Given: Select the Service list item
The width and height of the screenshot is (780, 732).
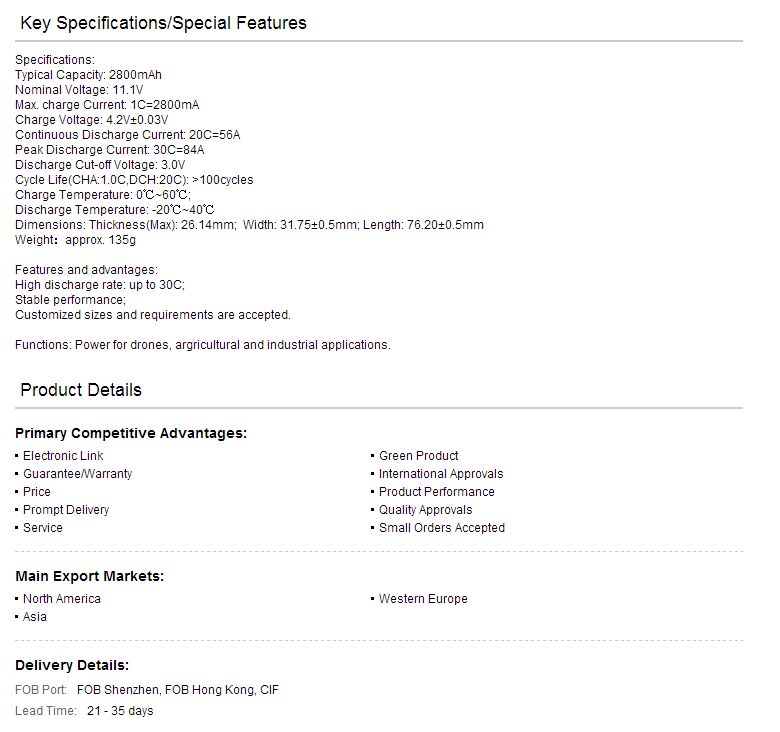Looking at the screenshot, I should 43,528.
